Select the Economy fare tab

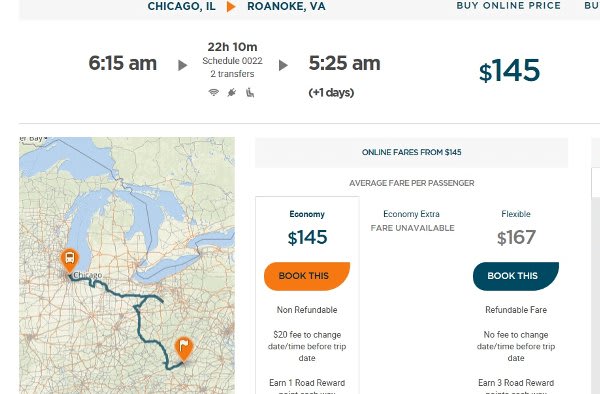pyautogui.click(x=307, y=214)
